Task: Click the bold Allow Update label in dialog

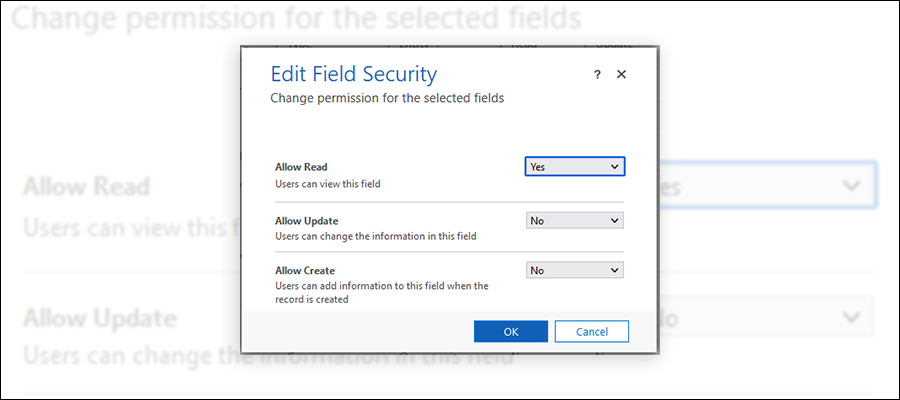Action: pyautogui.click(x=307, y=220)
